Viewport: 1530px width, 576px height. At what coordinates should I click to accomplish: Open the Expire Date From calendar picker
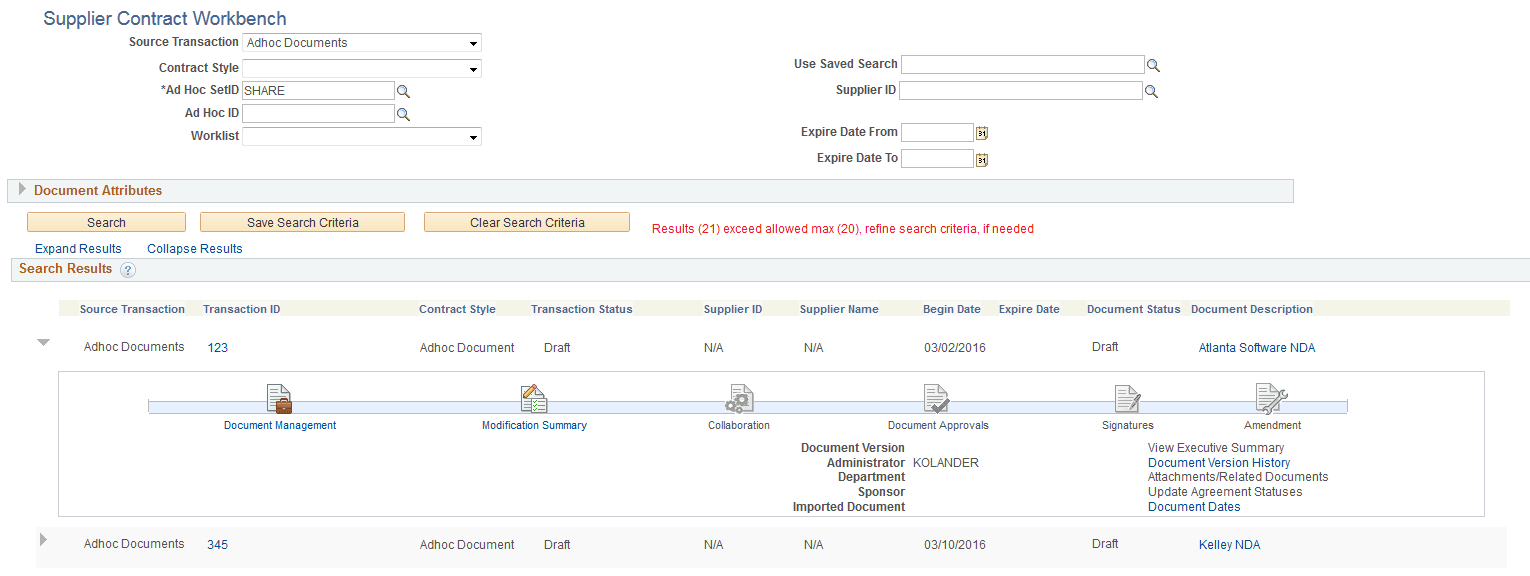click(981, 132)
